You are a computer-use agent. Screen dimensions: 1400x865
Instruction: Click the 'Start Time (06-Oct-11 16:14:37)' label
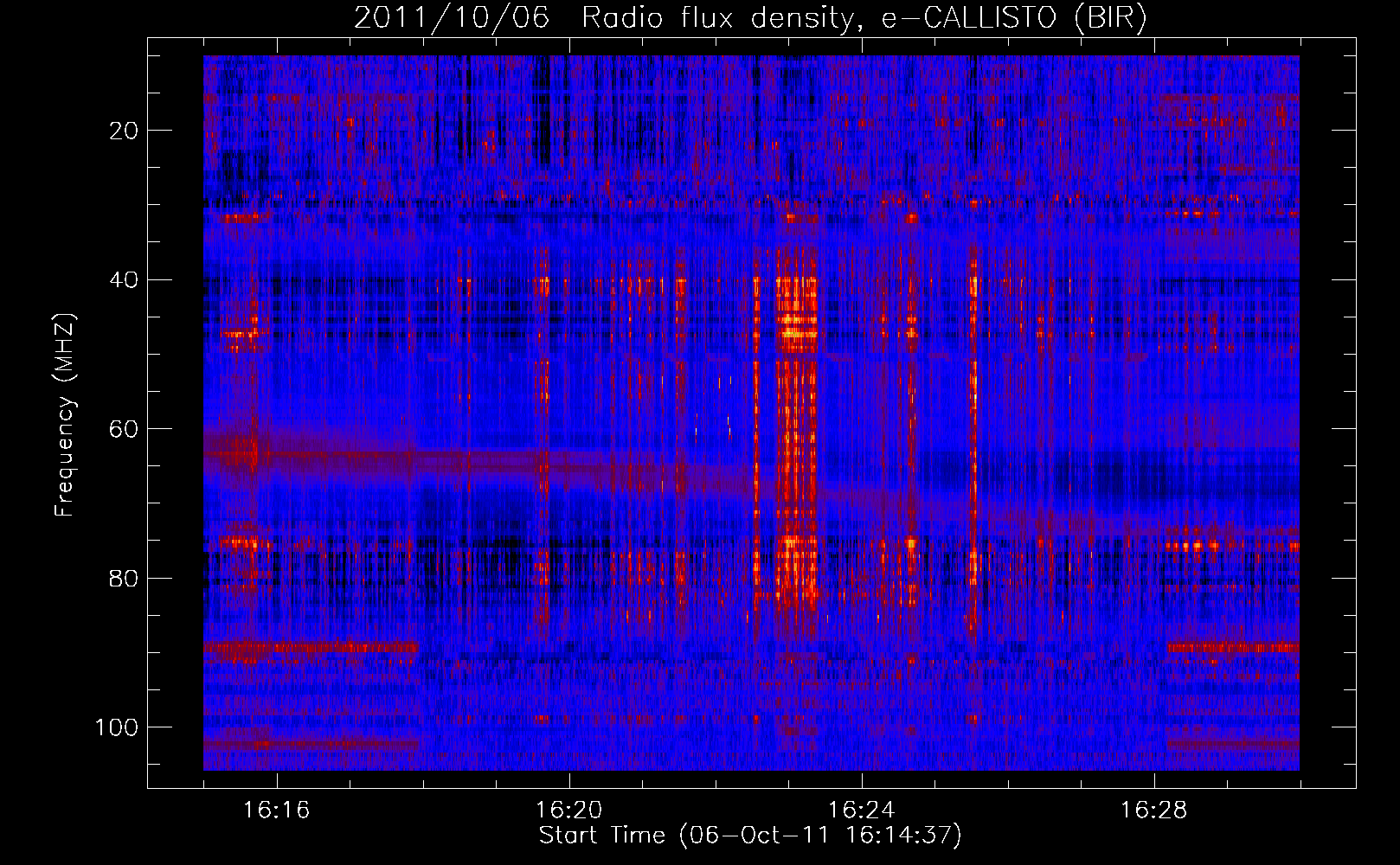pos(750,836)
